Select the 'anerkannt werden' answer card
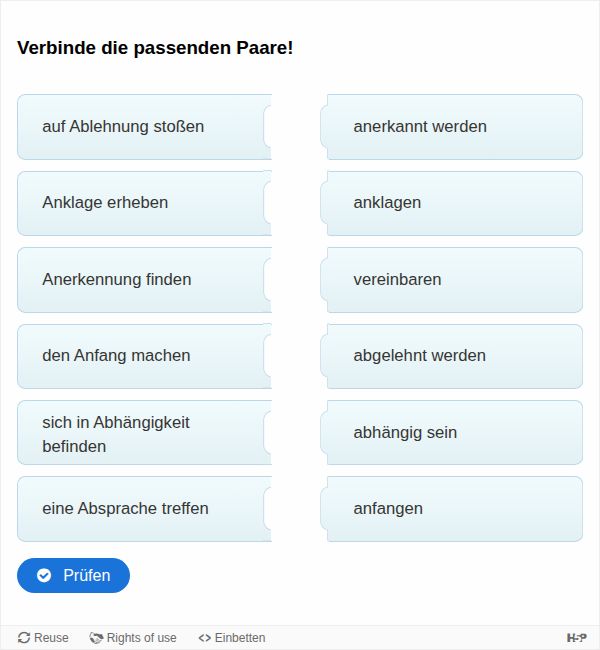 click(454, 127)
